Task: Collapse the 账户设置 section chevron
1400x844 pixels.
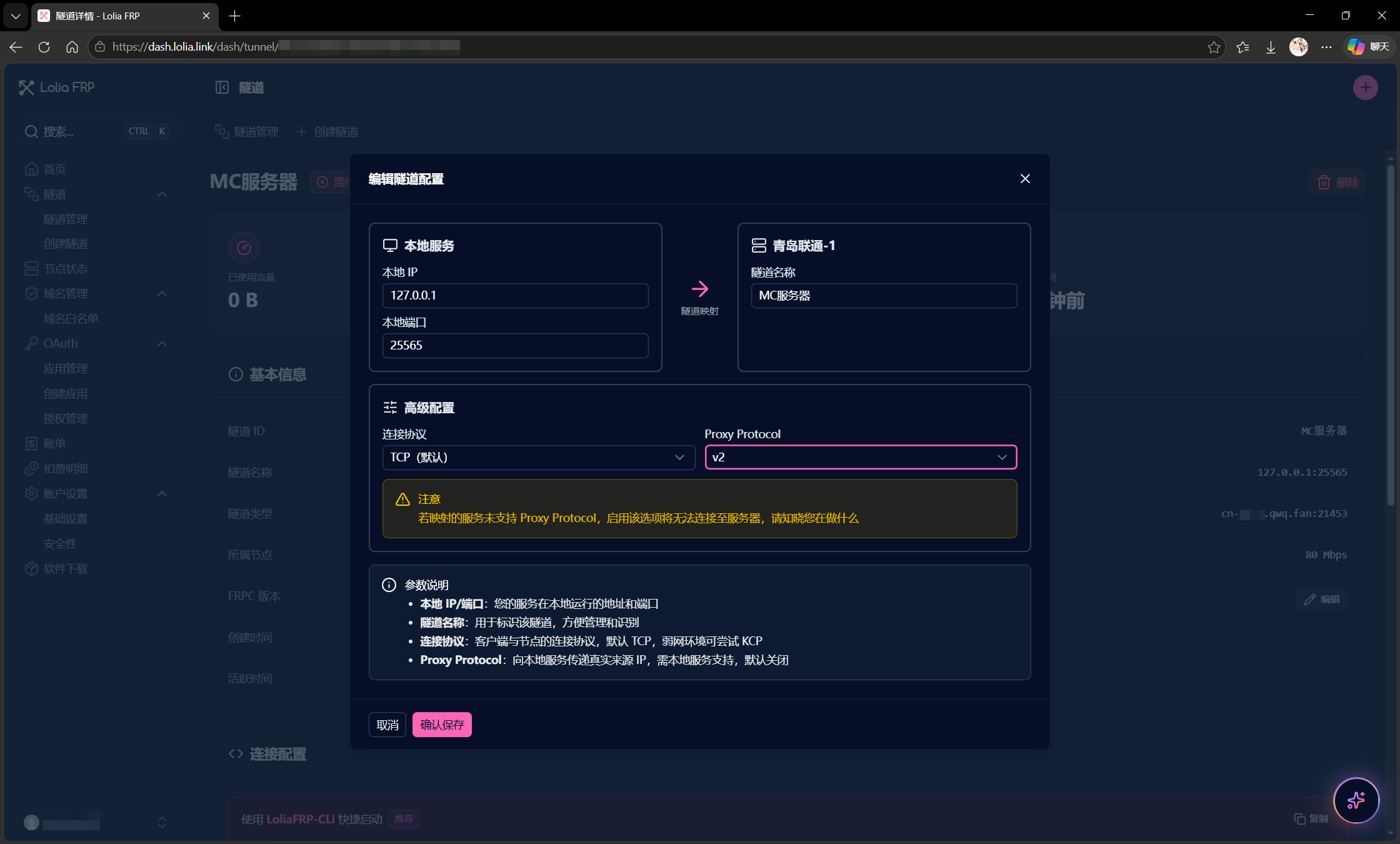Action: coord(162,494)
